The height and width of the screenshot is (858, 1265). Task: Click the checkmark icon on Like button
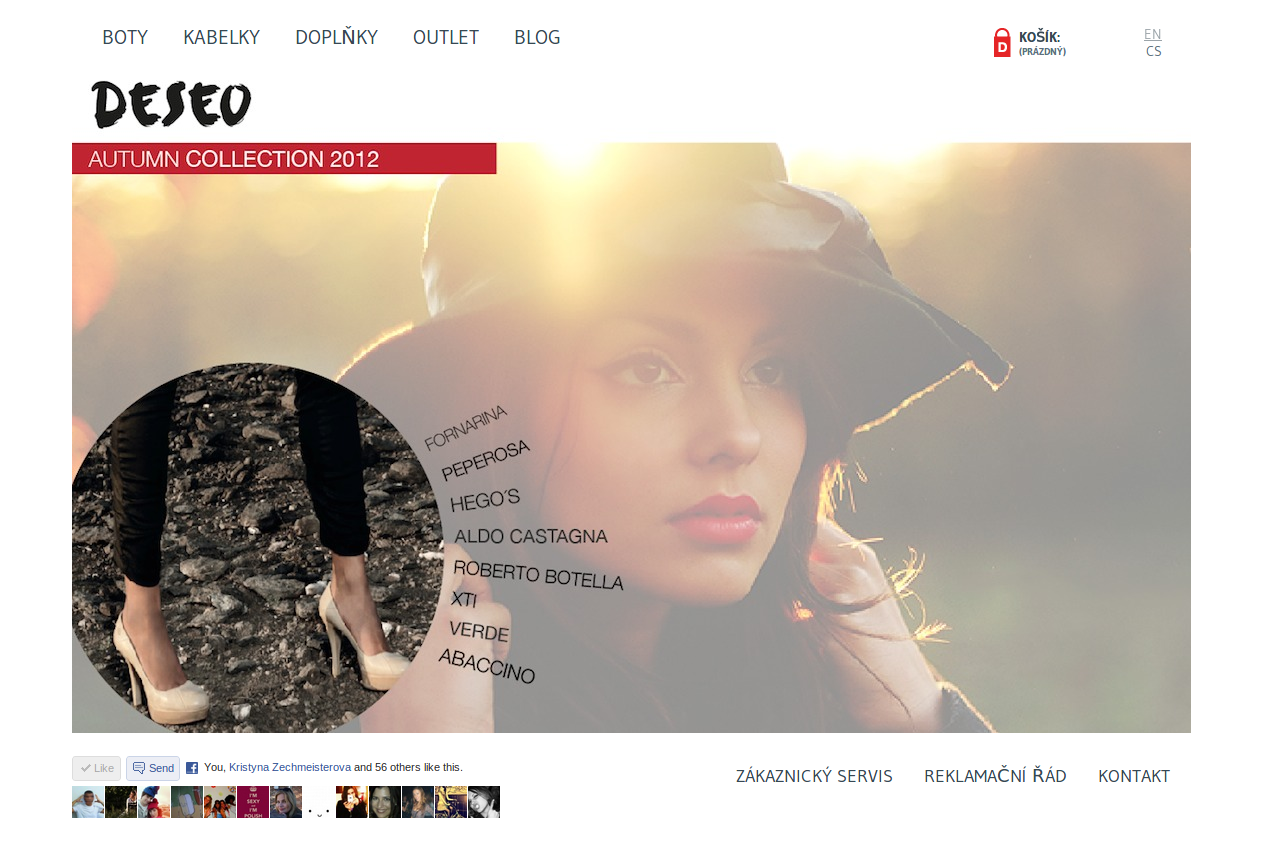point(86,768)
